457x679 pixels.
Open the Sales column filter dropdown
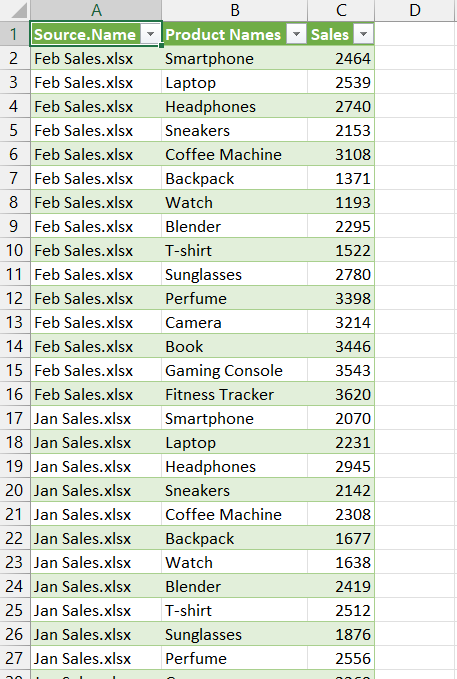point(363,34)
